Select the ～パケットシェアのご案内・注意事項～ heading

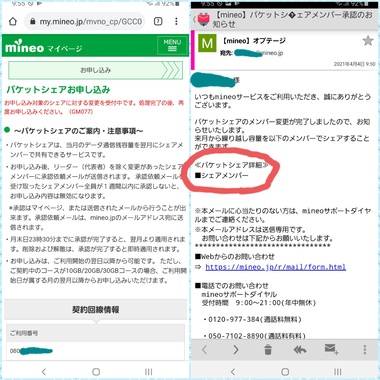[79, 131]
